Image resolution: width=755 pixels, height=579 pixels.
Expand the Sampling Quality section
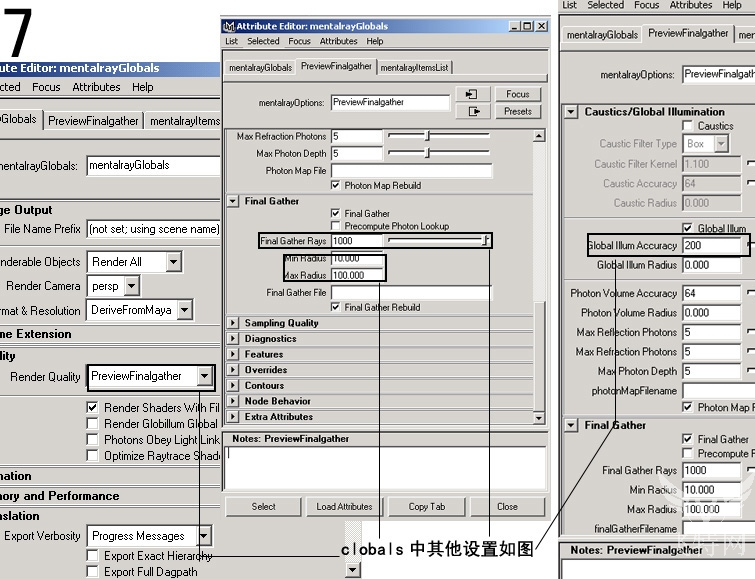point(233,323)
